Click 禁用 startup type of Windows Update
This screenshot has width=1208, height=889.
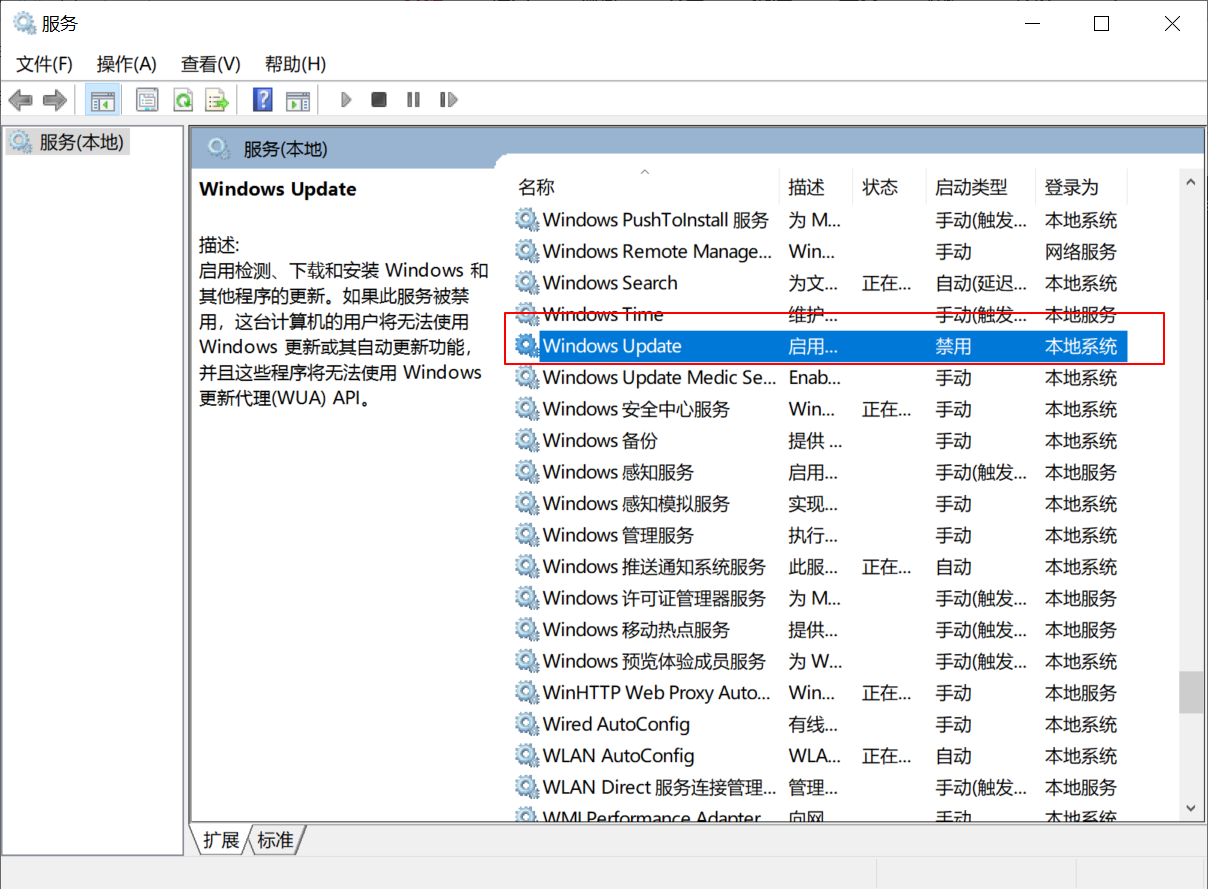tap(953, 347)
